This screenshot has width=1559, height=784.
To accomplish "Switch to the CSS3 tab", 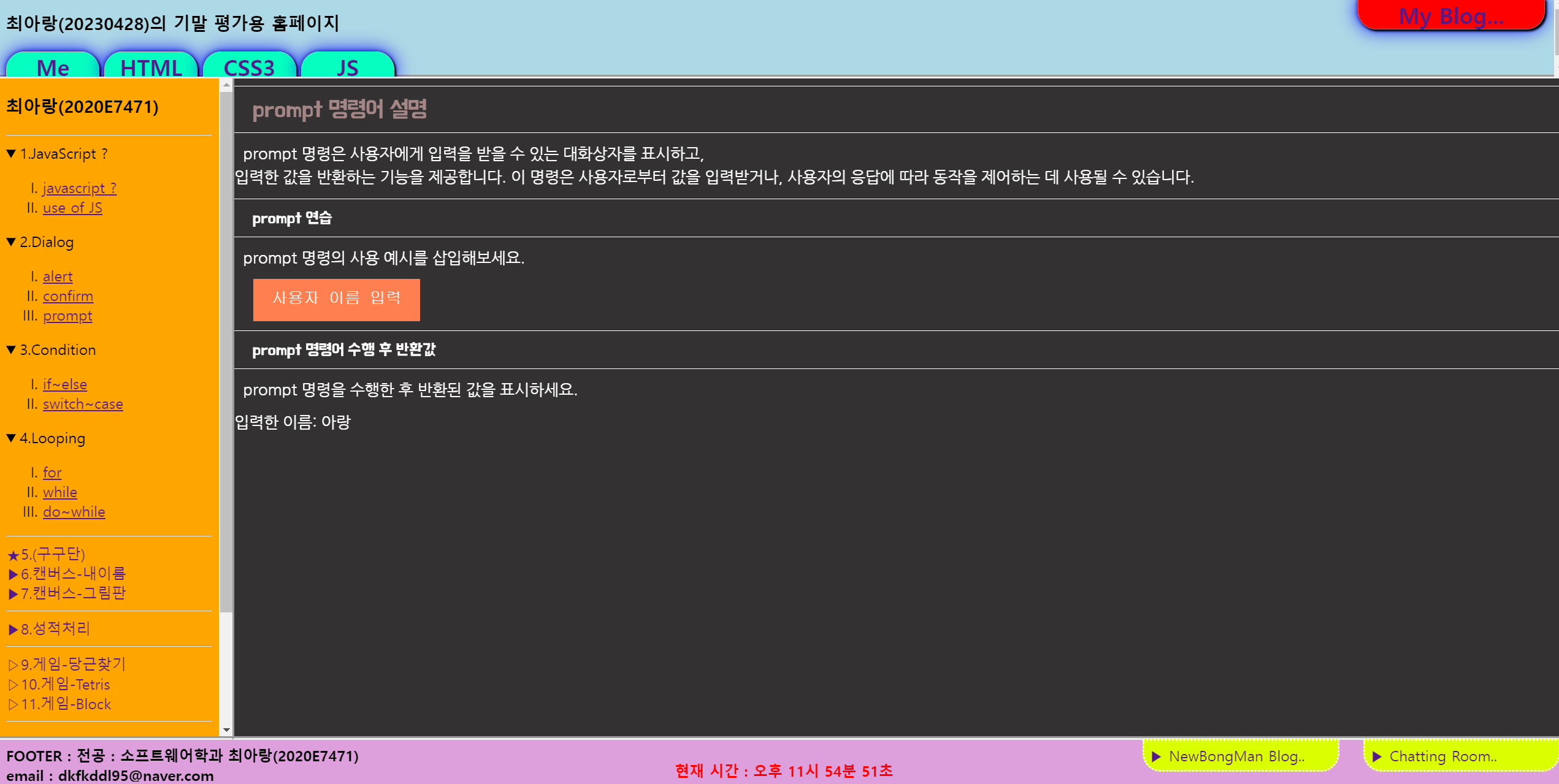I will (249, 67).
